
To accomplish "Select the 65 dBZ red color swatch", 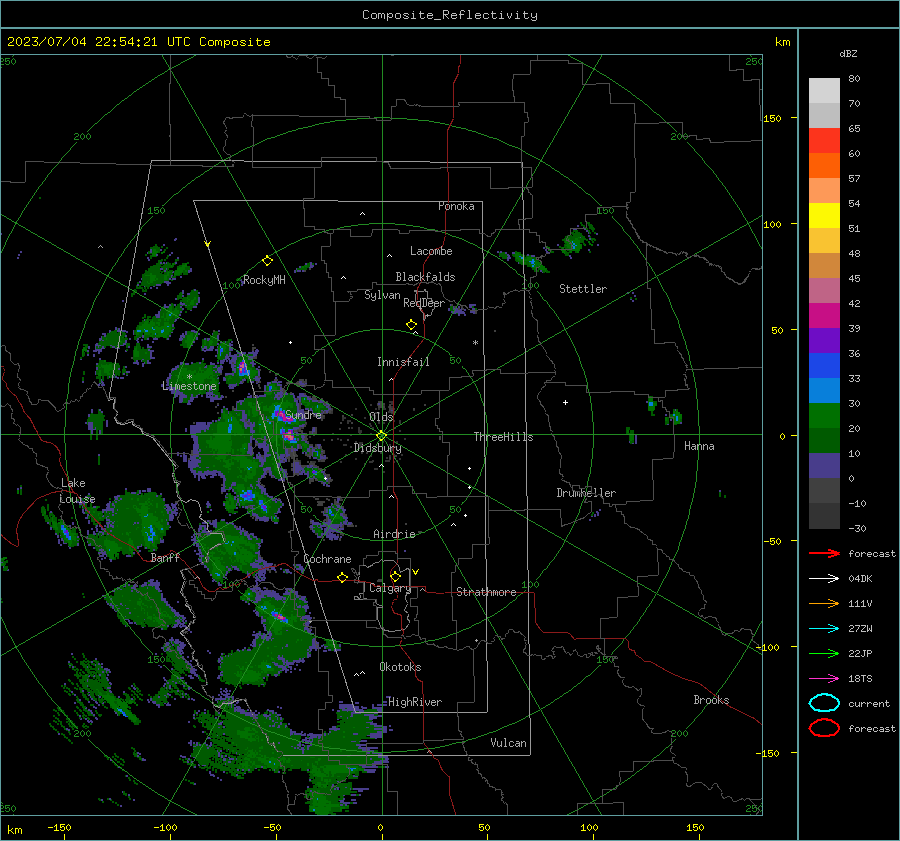I will tap(824, 141).
